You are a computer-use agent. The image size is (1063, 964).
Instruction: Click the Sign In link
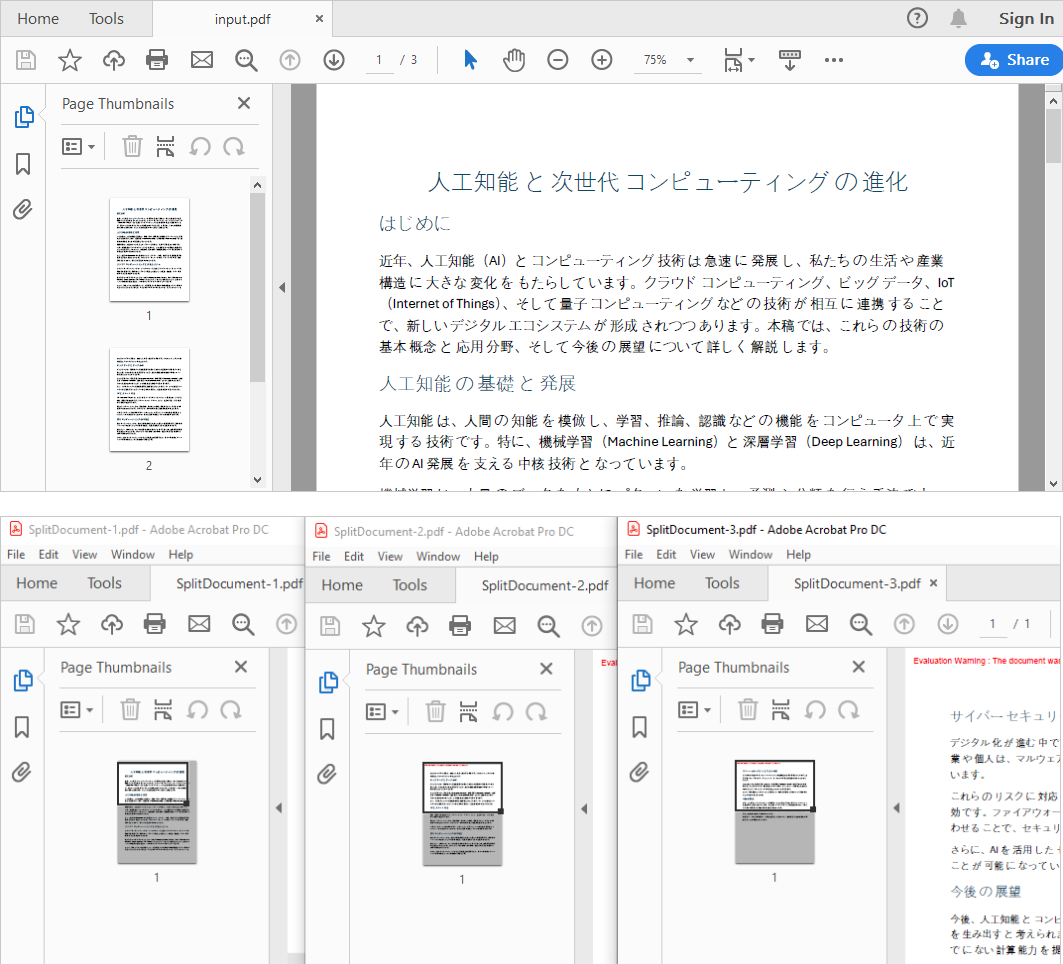pyautogui.click(x=1026, y=18)
